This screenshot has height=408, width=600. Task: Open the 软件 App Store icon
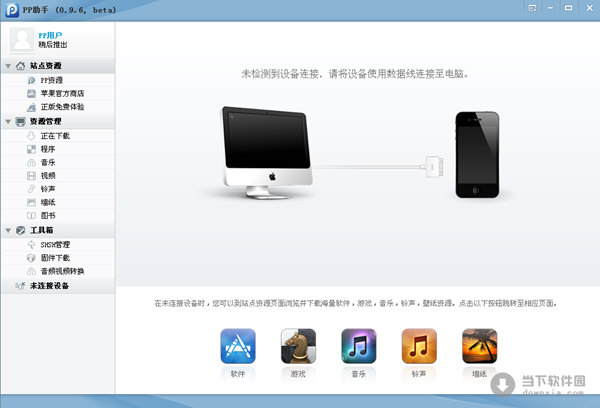[x=238, y=346]
